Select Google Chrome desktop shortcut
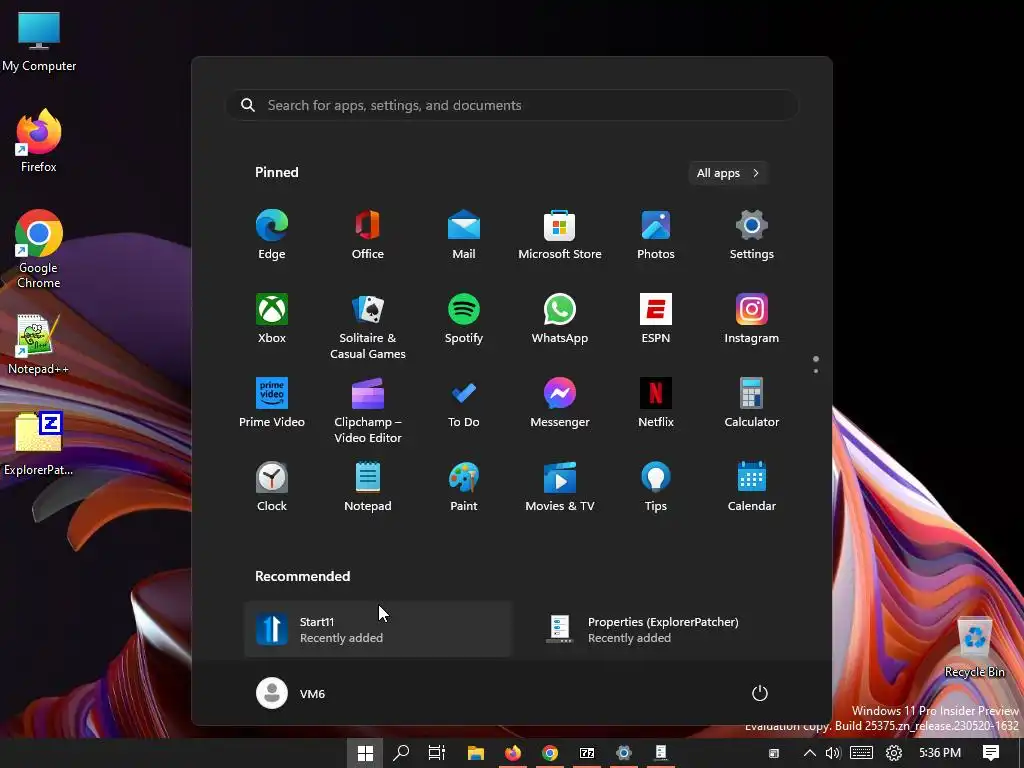The width and height of the screenshot is (1024, 768). click(39, 249)
